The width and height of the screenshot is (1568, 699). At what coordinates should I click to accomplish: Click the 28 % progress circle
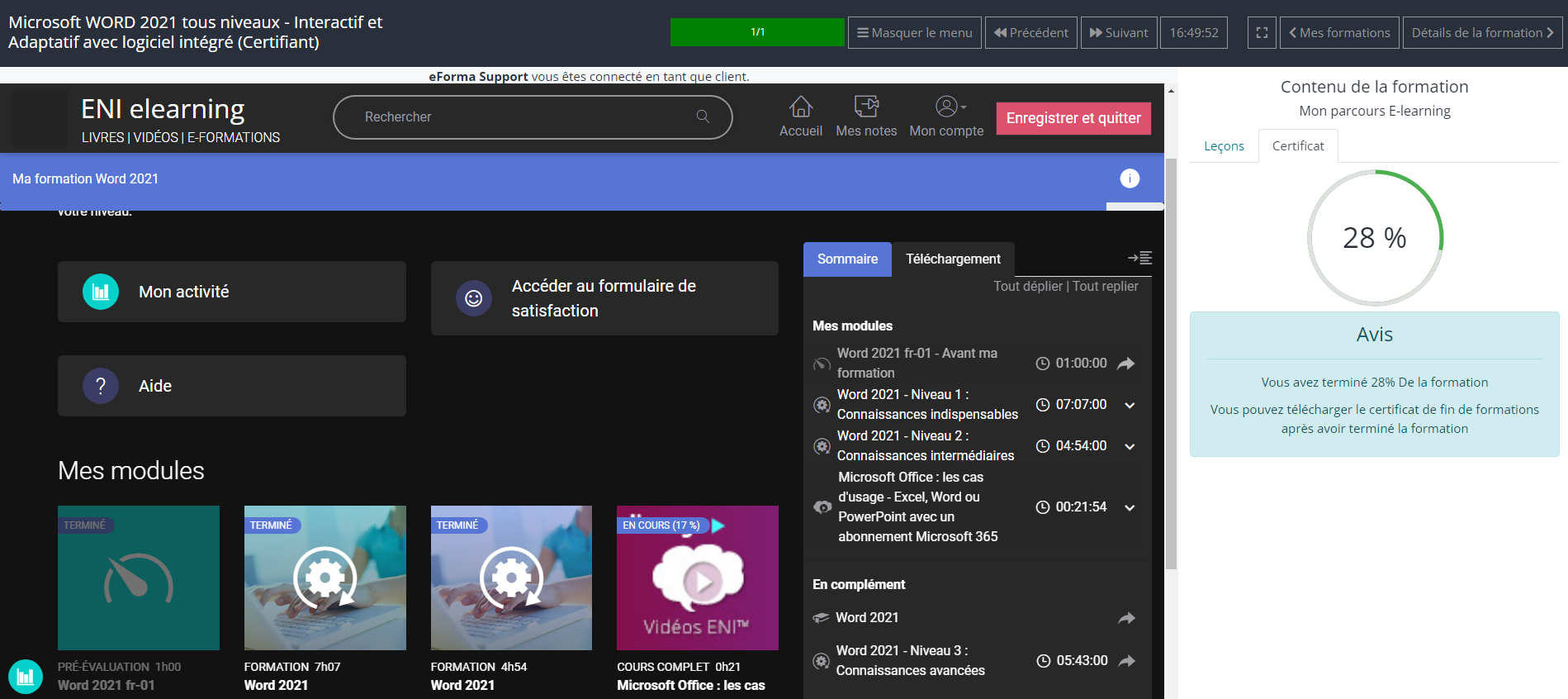point(1375,238)
